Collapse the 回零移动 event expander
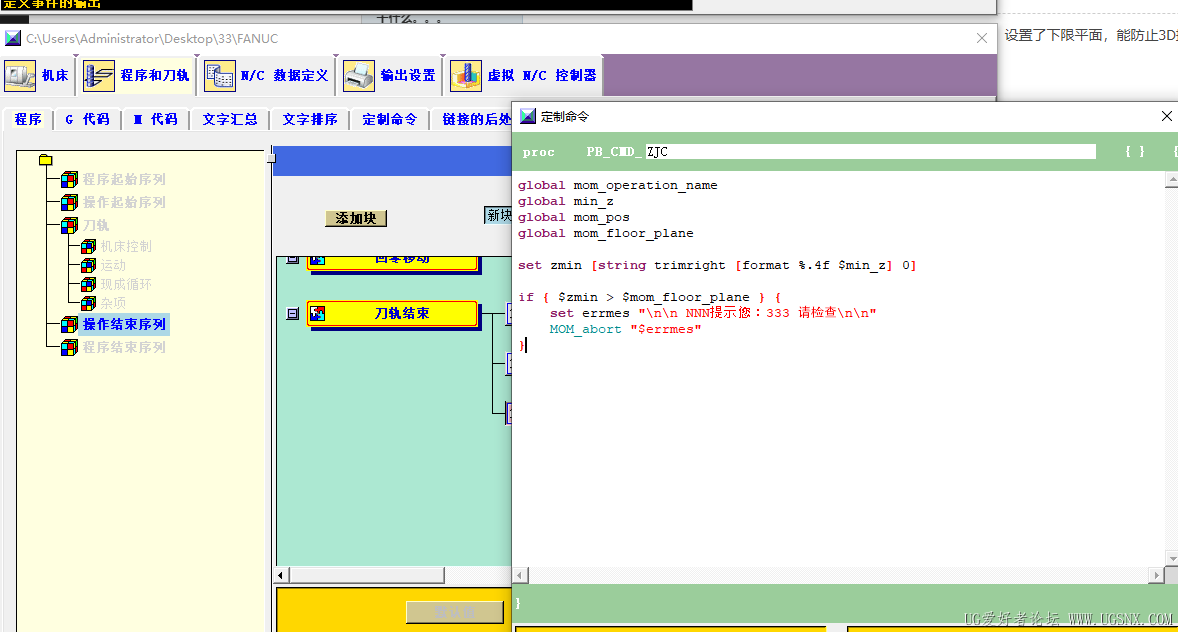The width and height of the screenshot is (1178, 632). [x=292, y=259]
